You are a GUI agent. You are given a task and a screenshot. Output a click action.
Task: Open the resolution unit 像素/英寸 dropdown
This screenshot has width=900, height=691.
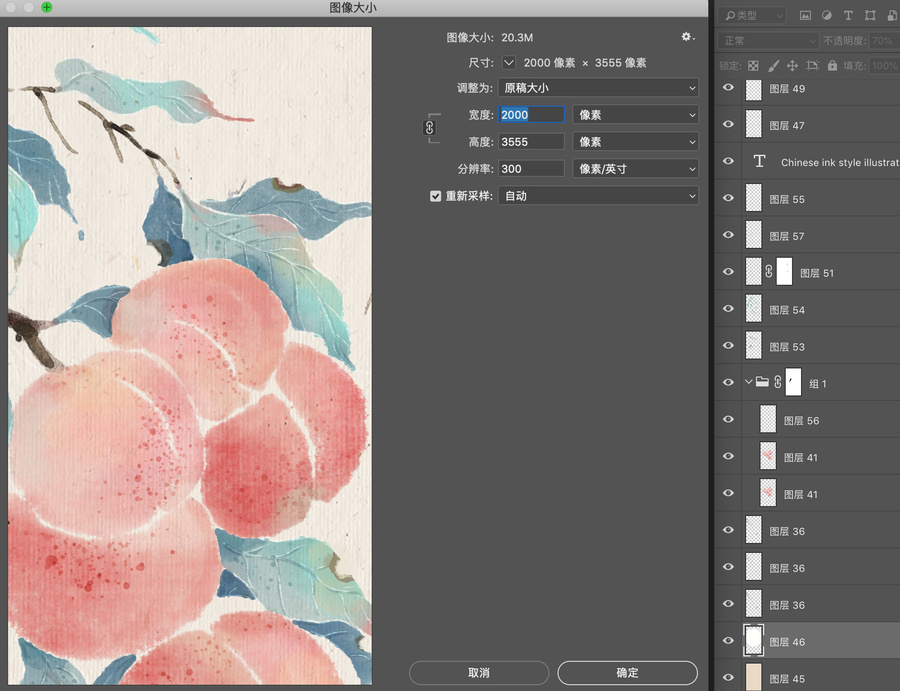[635, 169]
